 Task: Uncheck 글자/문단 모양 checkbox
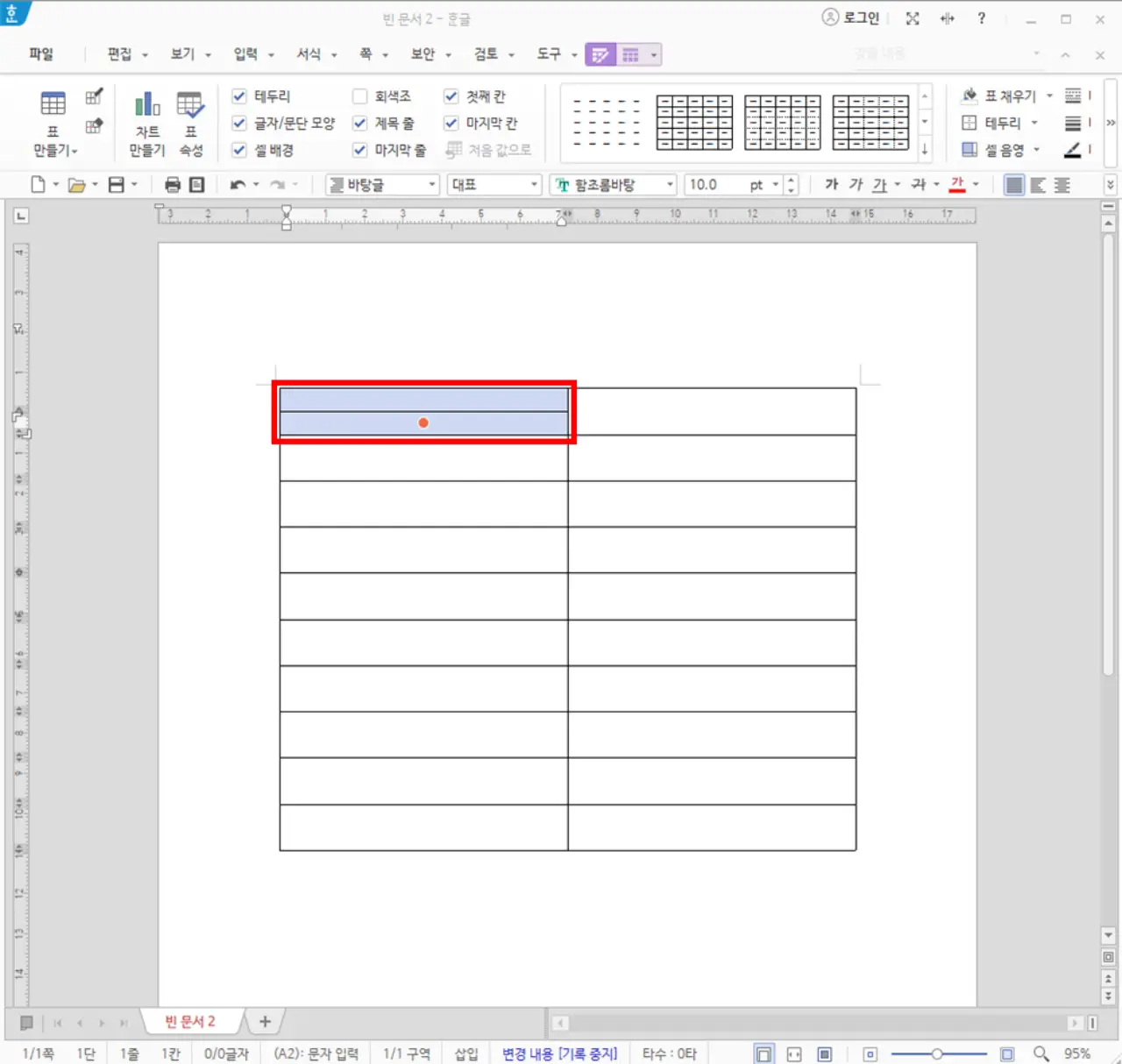click(238, 123)
